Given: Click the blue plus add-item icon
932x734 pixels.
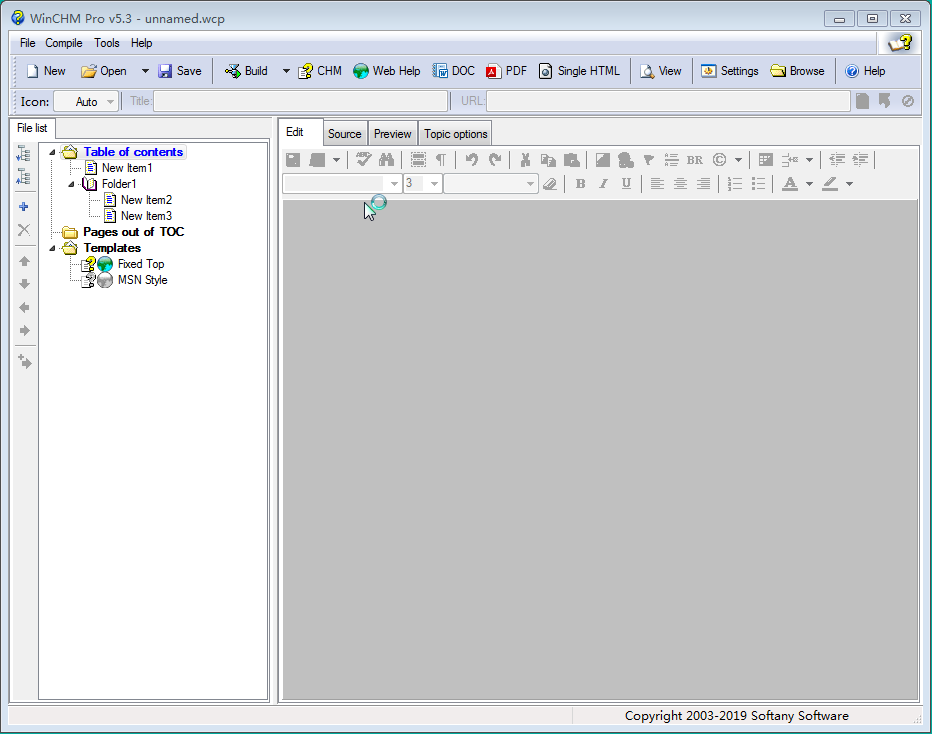Looking at the screenshot, I should 24,207.
